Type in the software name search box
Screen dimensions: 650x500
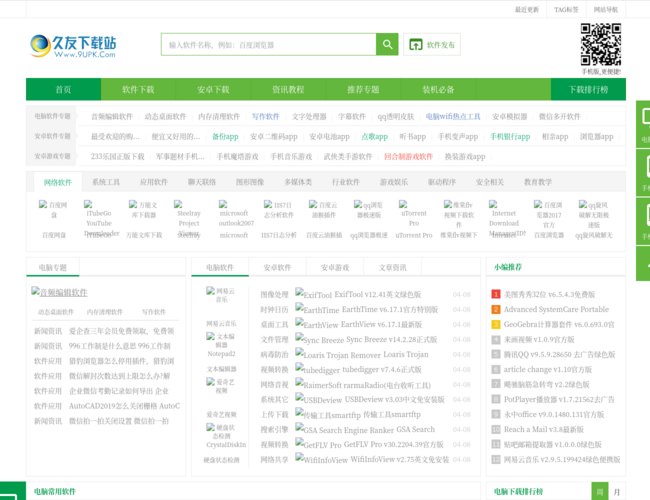tap(268, 44)
